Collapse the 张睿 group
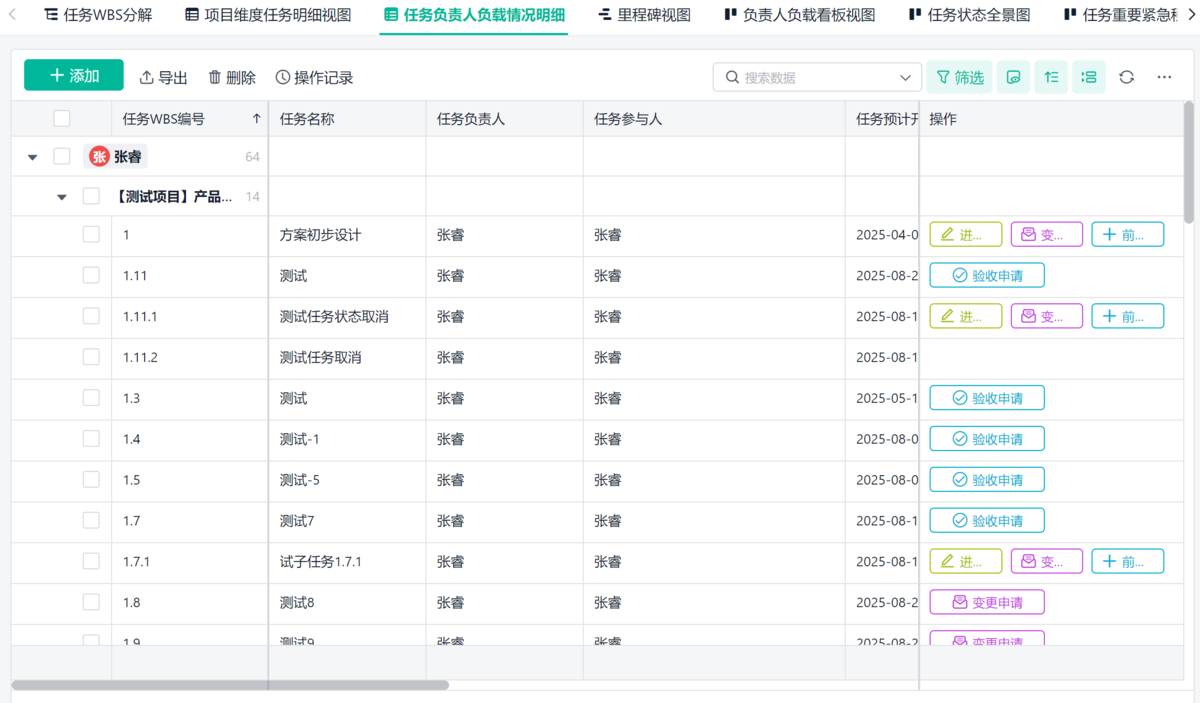 coord(33,157)
